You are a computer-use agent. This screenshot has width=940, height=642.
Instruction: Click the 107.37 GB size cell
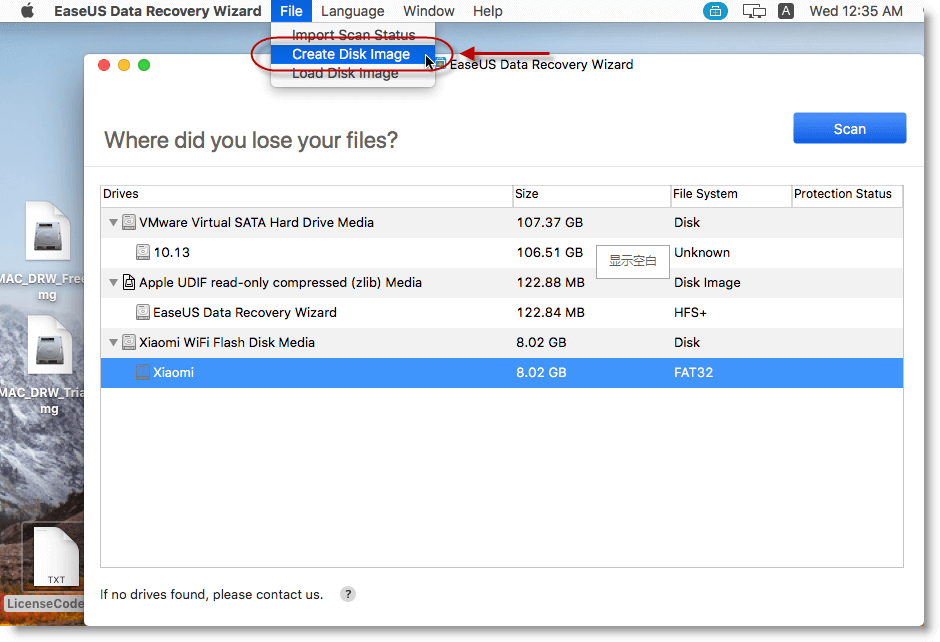click(550, 222)
